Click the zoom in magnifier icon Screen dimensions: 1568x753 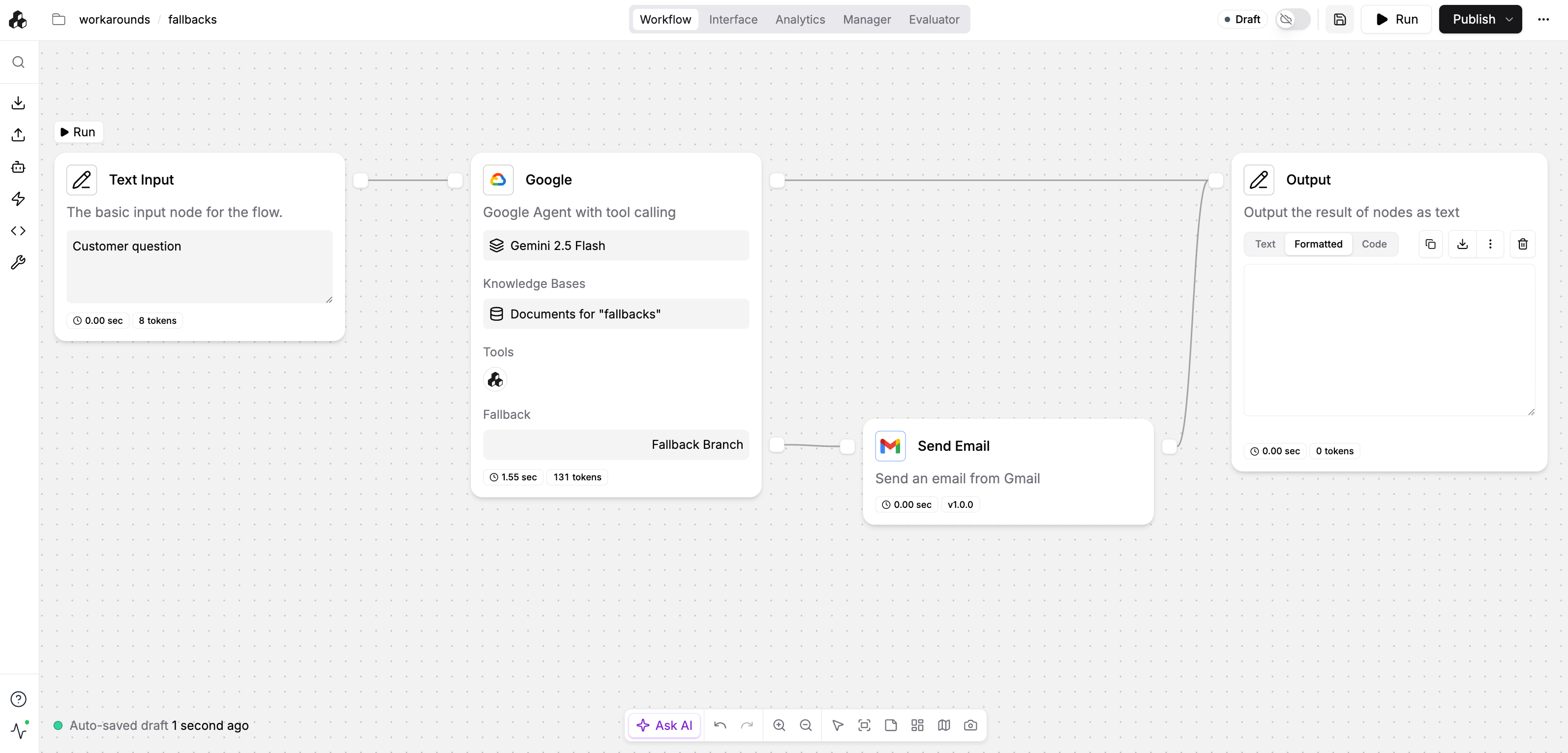(x=779, y=725)
